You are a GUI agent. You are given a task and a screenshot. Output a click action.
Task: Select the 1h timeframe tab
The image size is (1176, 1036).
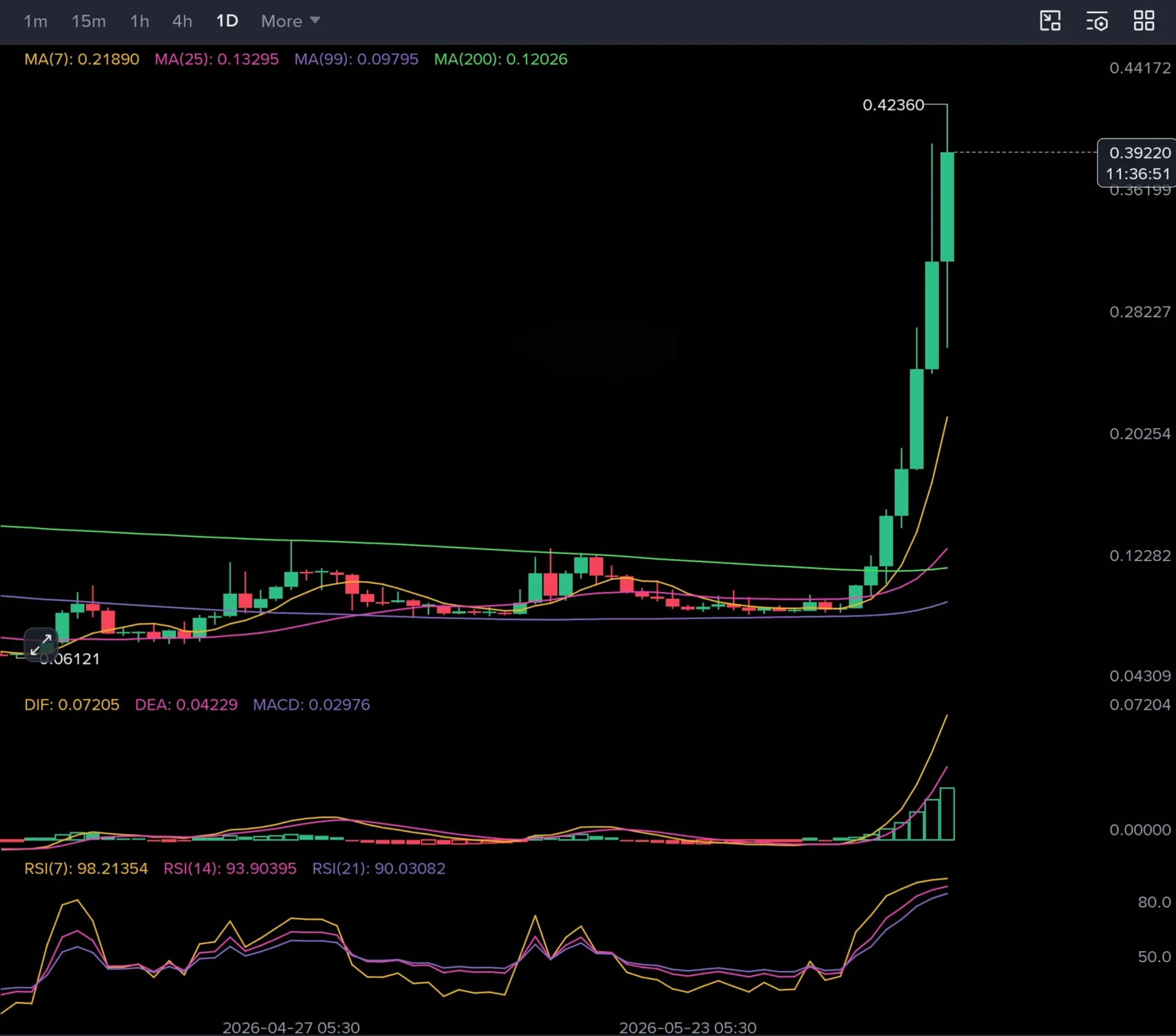(140, 21)
